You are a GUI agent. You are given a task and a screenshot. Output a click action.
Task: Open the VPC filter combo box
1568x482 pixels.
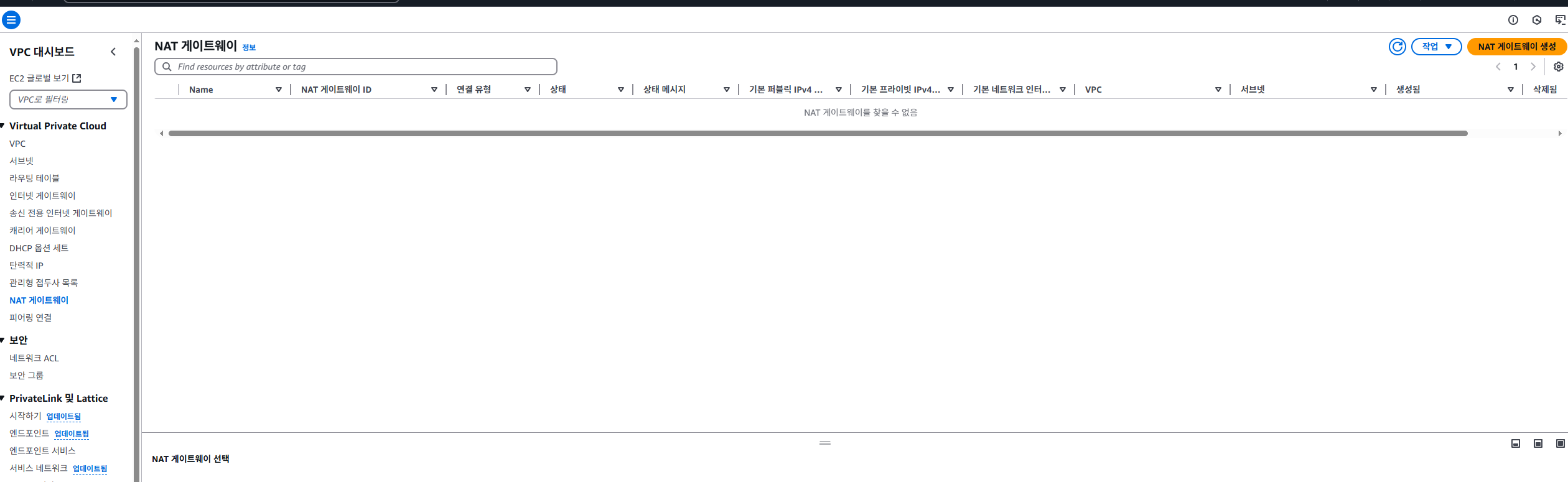(68, 100)
